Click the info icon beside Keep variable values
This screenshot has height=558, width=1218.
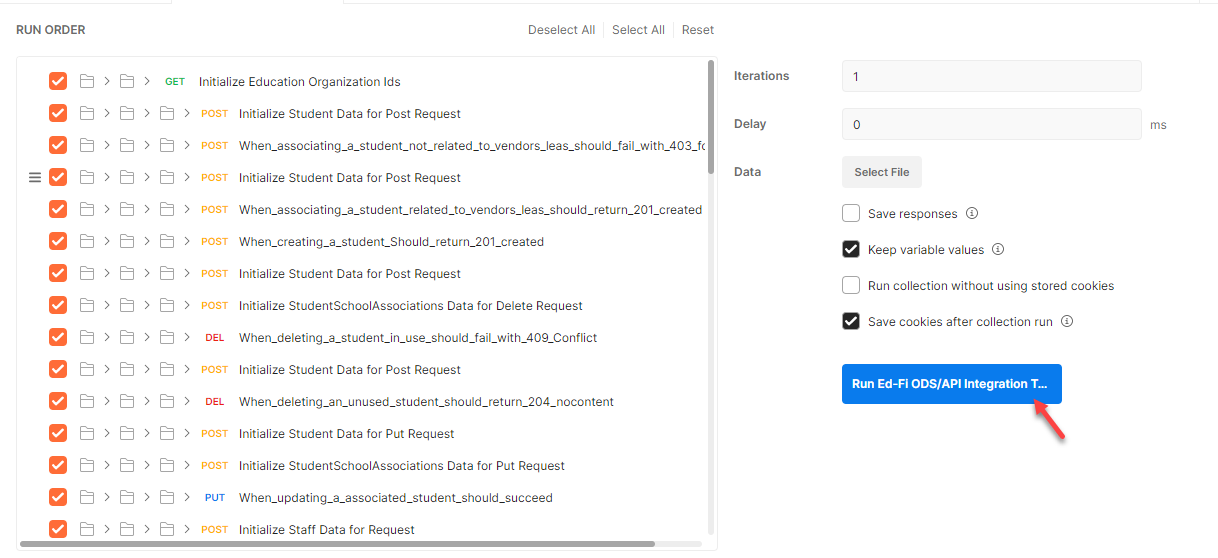coord(998,250)
